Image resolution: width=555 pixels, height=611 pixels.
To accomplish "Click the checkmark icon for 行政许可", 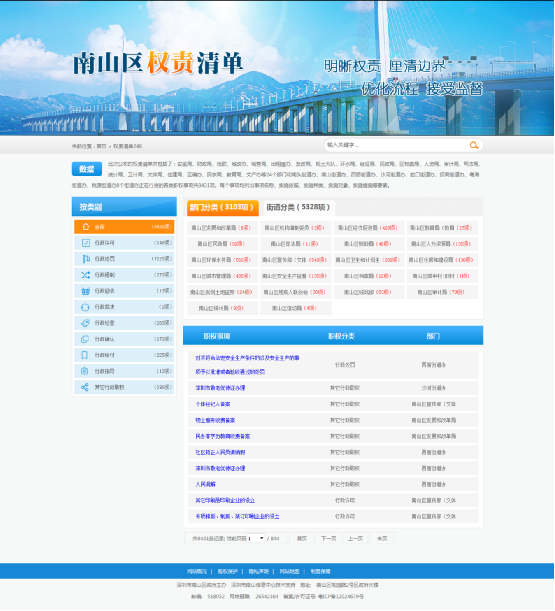I will [x=86, y=243].
